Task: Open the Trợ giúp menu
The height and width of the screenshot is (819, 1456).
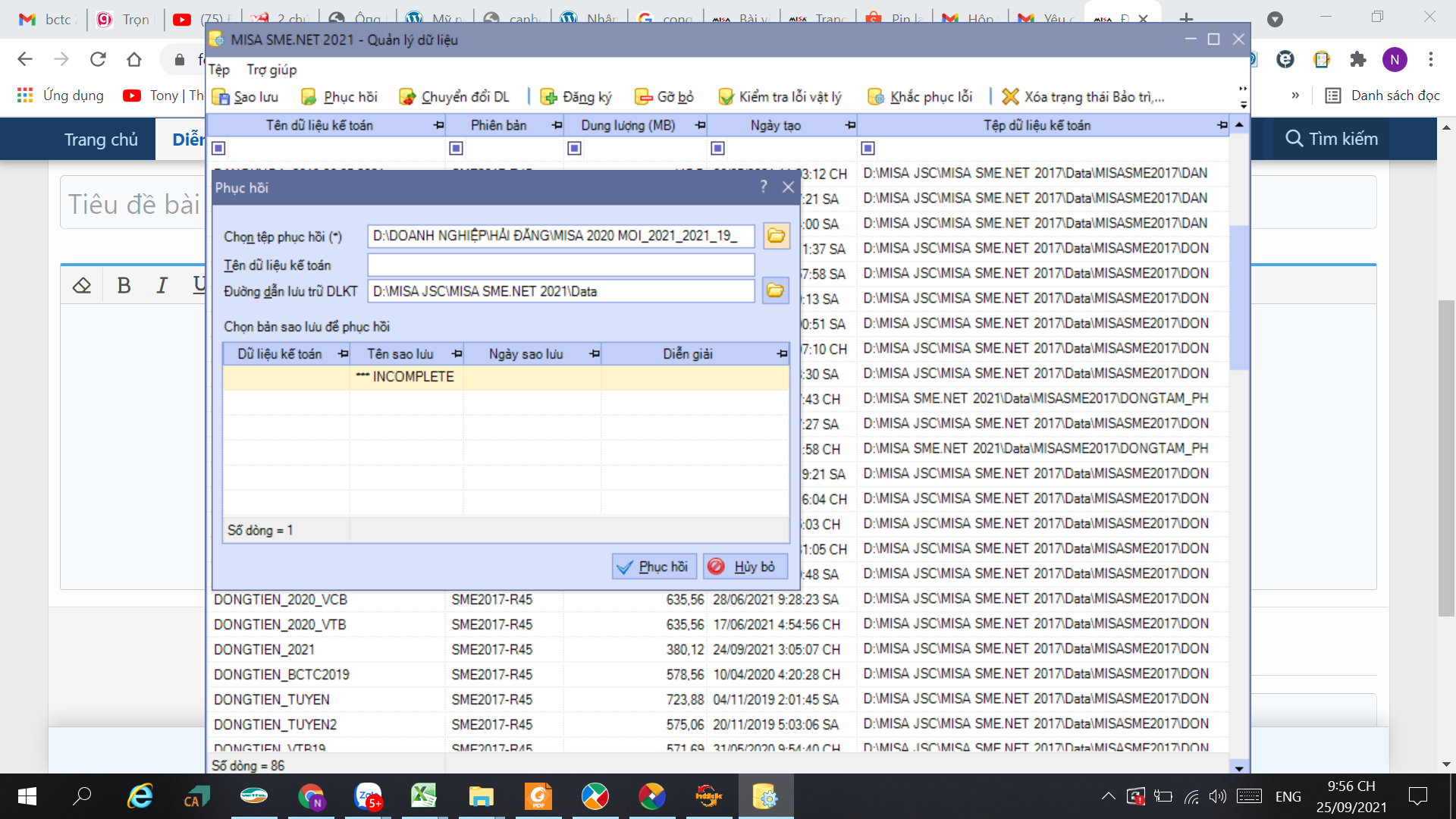Action: coord(271,70)
